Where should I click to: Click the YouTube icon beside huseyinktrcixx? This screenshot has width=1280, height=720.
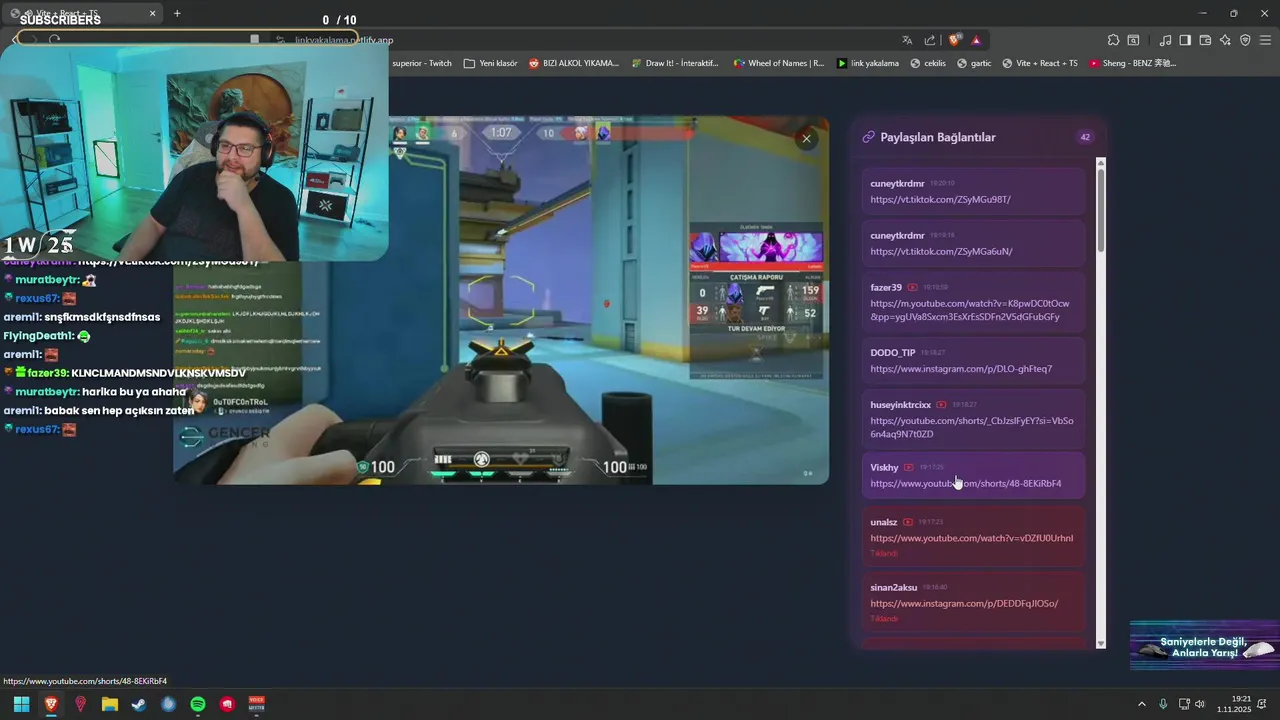(x=942, y=405)
